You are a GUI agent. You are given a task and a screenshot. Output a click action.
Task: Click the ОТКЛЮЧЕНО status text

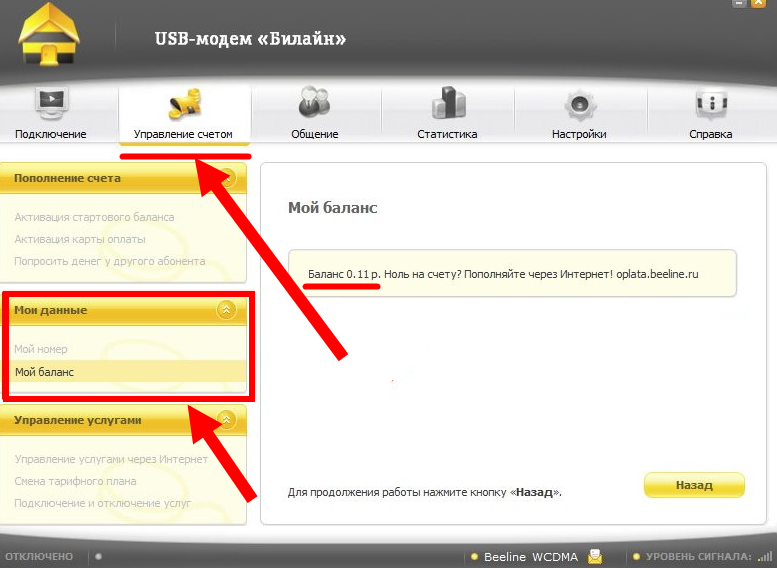tap(39, 557)
